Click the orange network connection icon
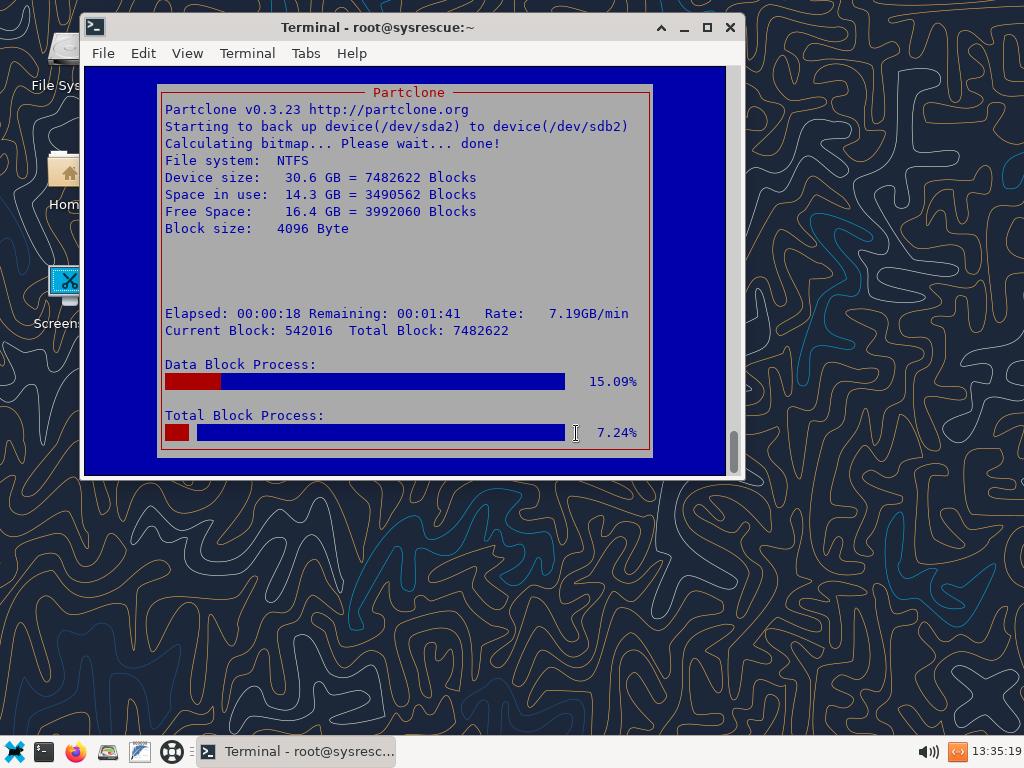This screenshot has height=768, width=1024. coord(957,752)
